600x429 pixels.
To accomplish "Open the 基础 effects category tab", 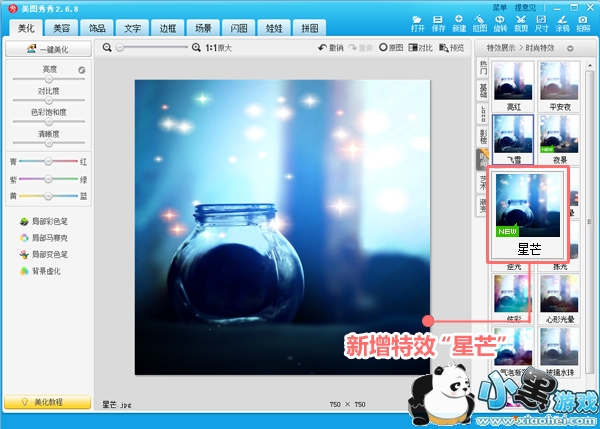I will tap(483, 90).
